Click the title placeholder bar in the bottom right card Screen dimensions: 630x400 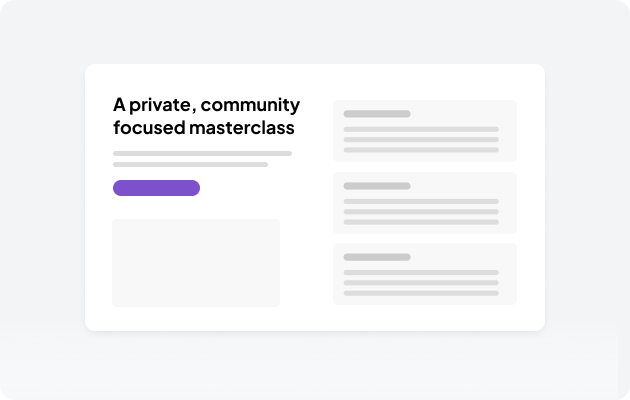pyautogui.click(x=377, y=257)
